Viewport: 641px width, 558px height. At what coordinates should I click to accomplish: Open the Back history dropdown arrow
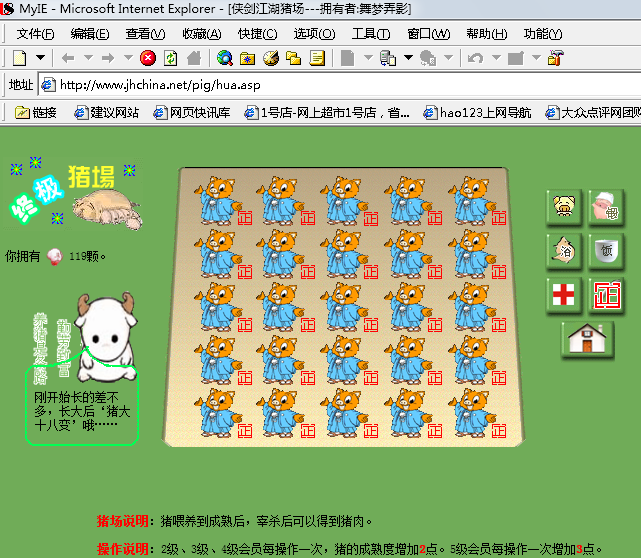pos(88,58)
